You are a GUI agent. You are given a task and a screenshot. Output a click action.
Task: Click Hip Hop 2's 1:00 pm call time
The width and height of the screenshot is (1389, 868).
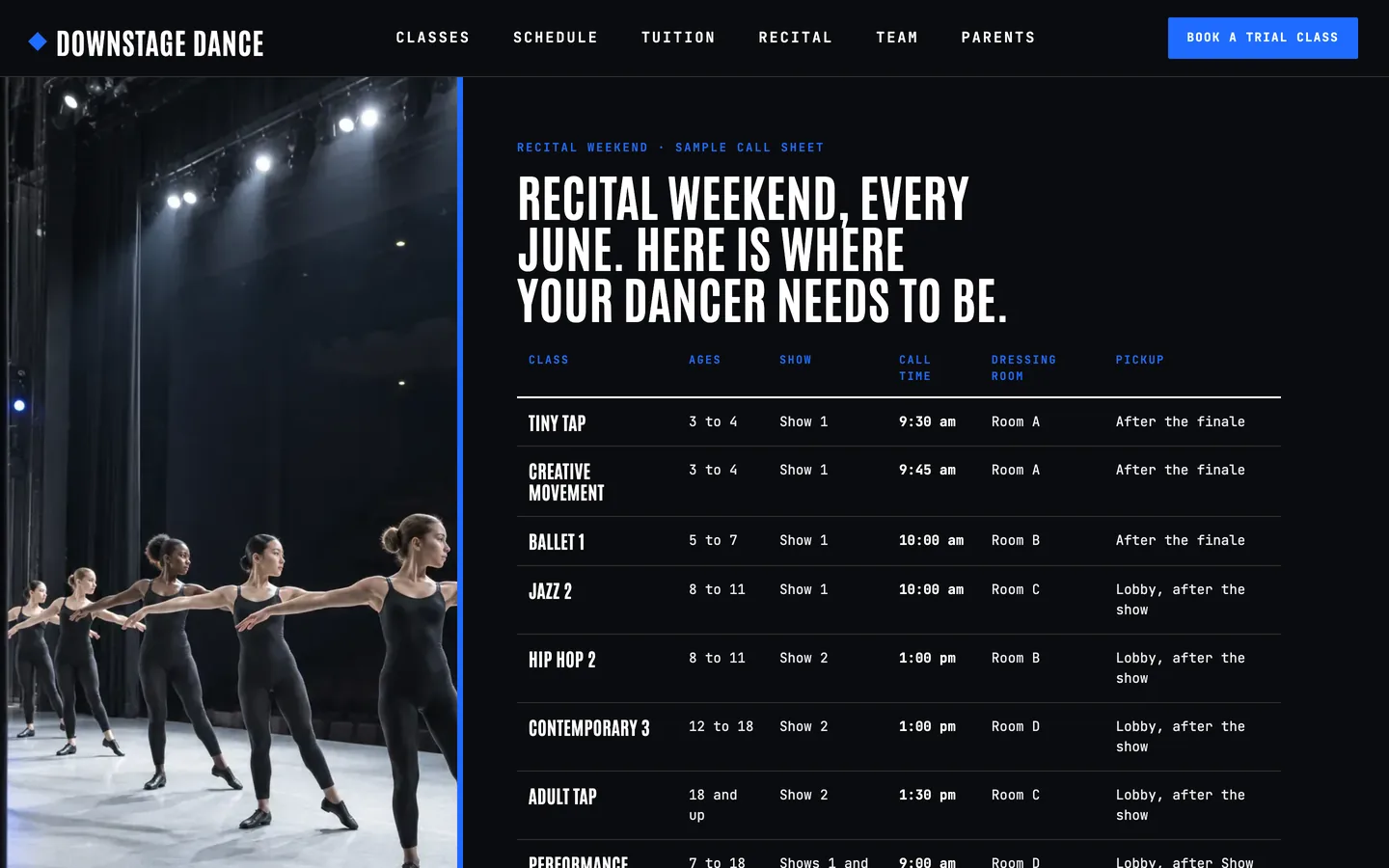pyautogui.click(x=927, y=658)
